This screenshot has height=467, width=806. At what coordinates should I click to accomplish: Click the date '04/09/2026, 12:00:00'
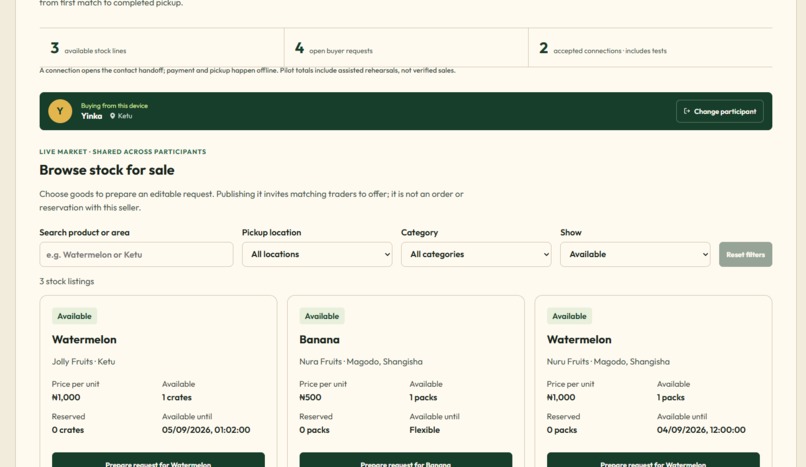pos(701,430)
